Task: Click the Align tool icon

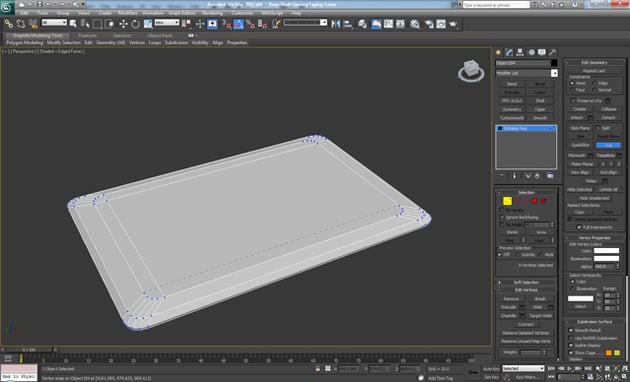Action: [348, 24]
